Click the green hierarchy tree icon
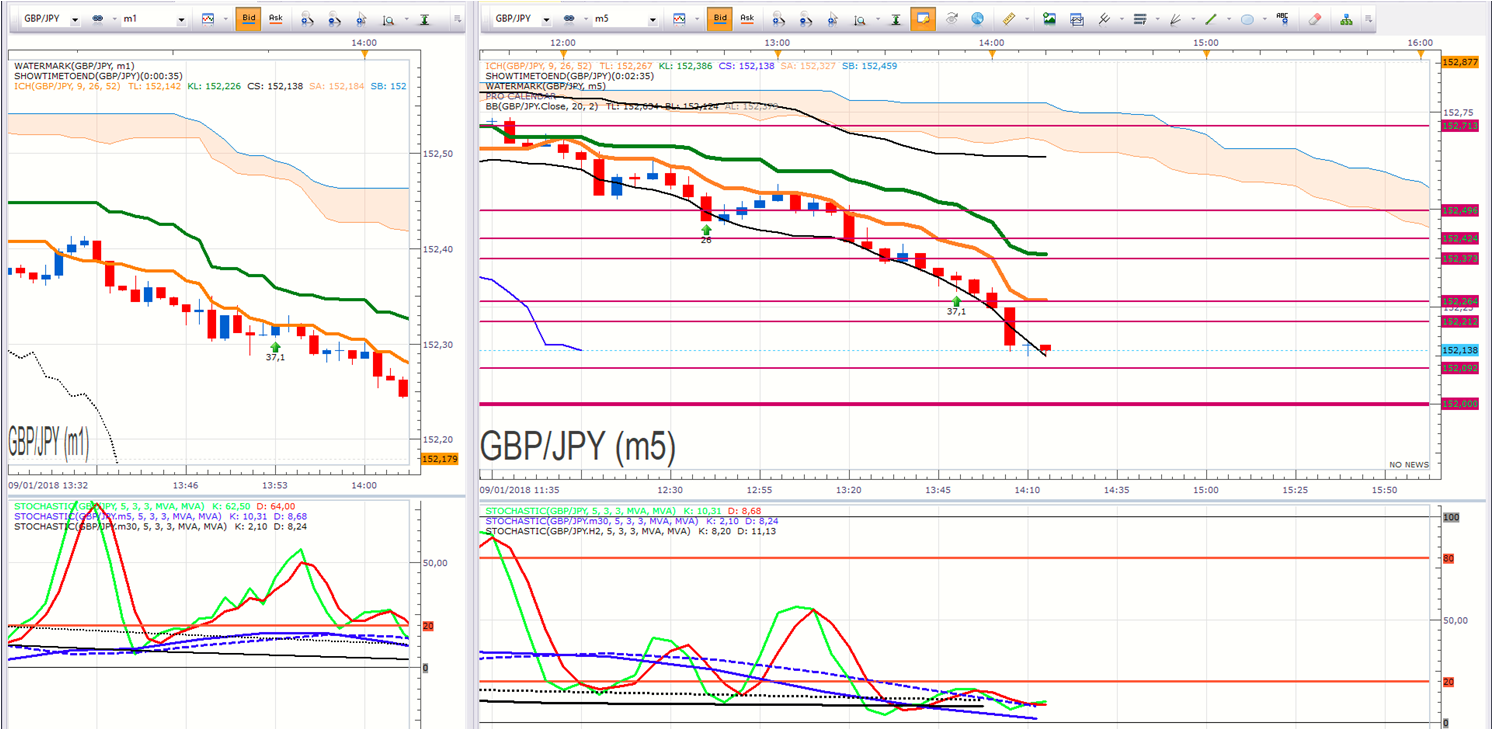This screenshot has width=1493, height=730. click(1346, 19)
